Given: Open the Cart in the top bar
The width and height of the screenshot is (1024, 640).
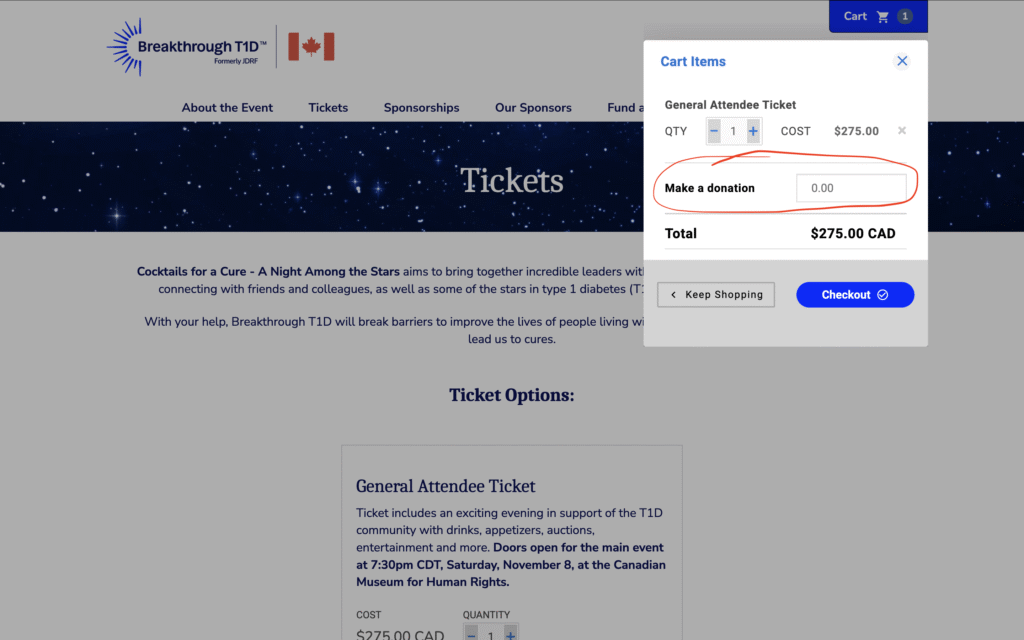Looking at the screenshot, I should click(x=866, y=16).
